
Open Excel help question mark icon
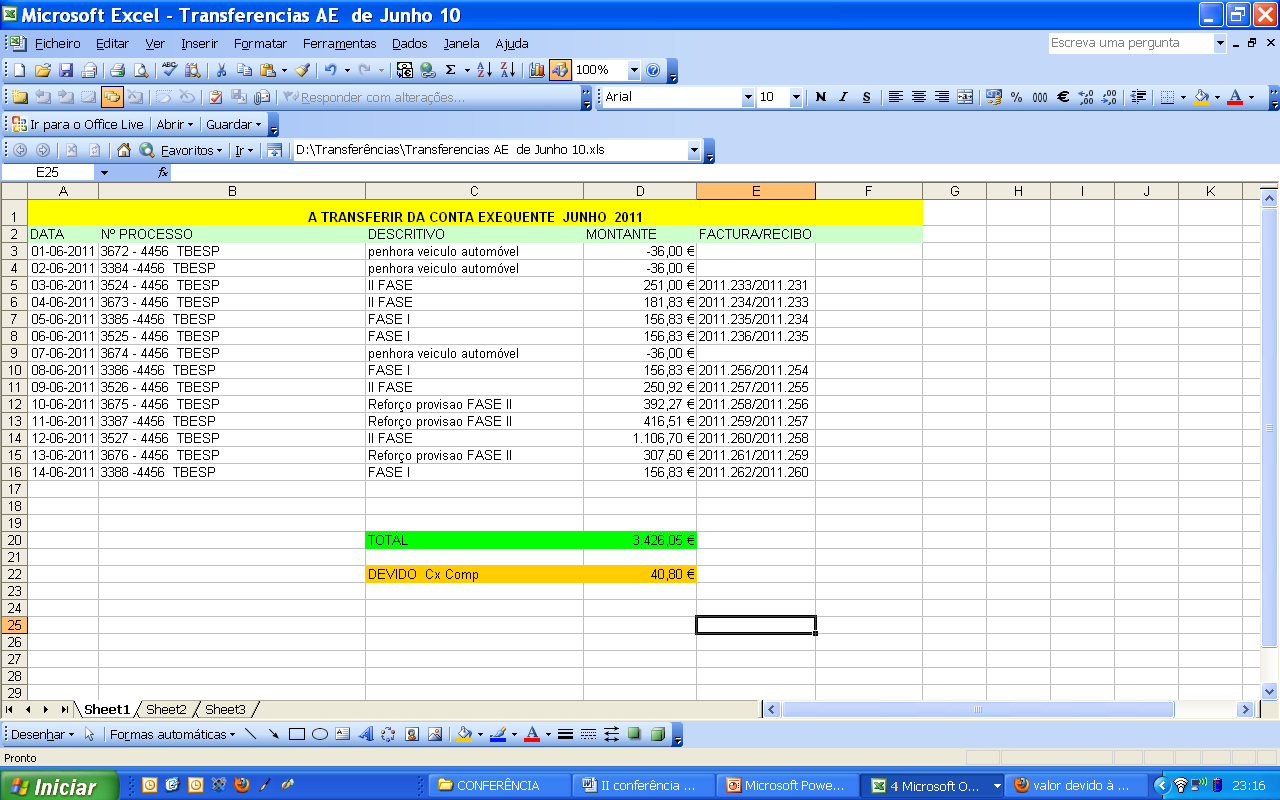[x=653, y=70]
